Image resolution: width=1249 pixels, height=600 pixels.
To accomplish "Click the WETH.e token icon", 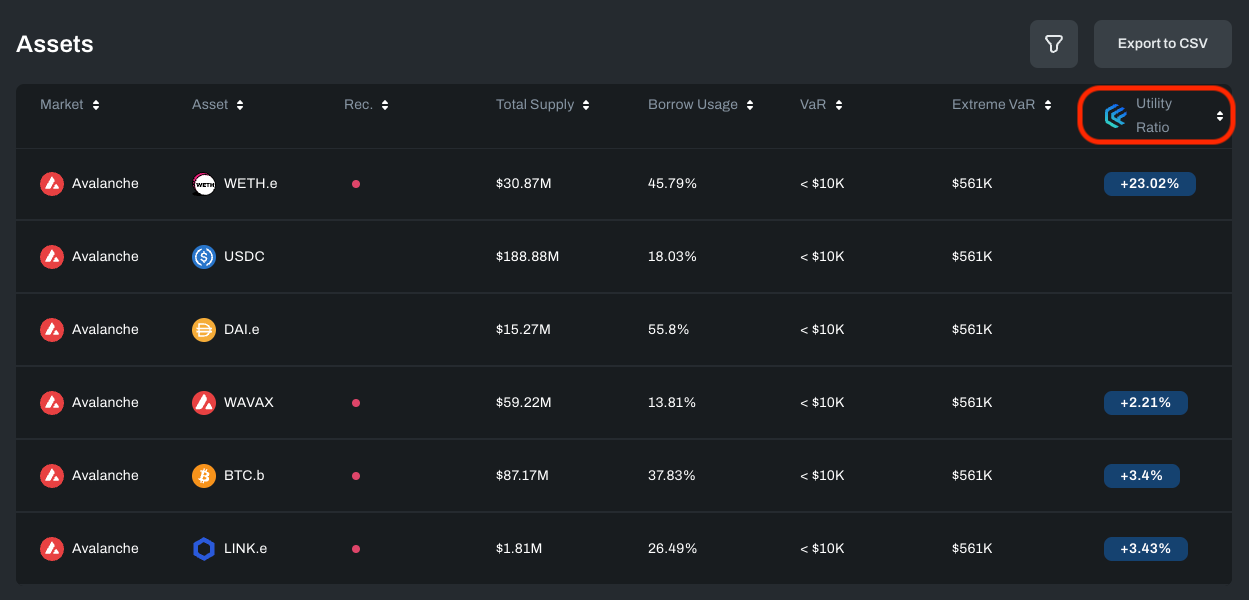I will point(204,184).
